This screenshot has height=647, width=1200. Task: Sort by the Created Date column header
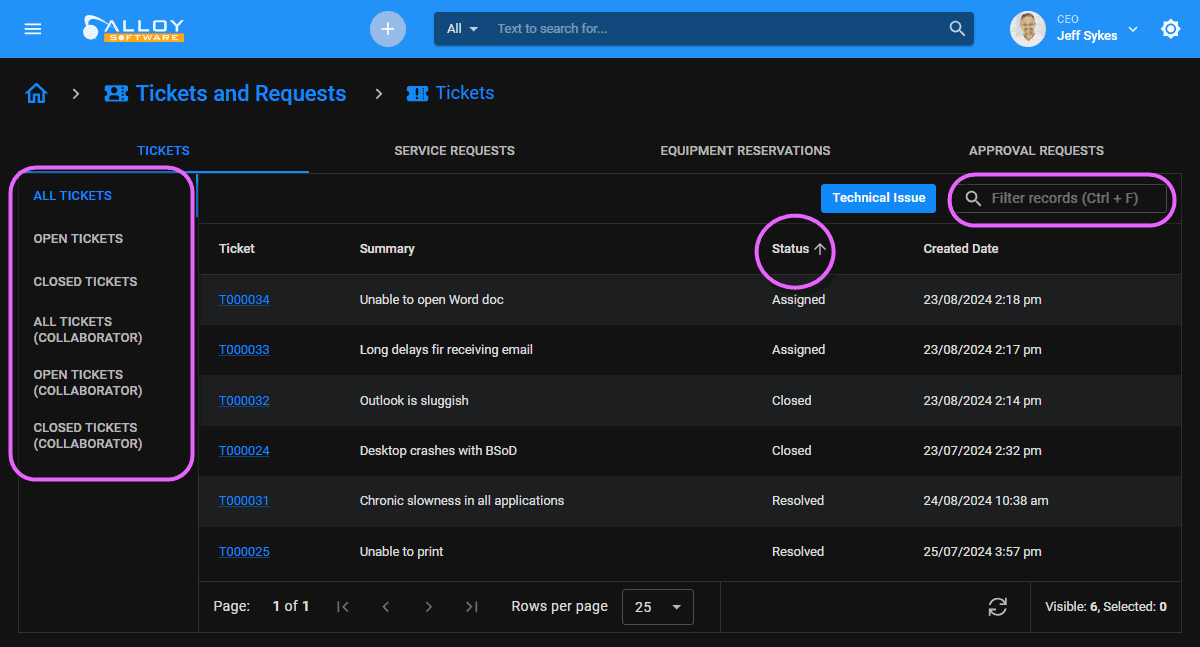961,249
